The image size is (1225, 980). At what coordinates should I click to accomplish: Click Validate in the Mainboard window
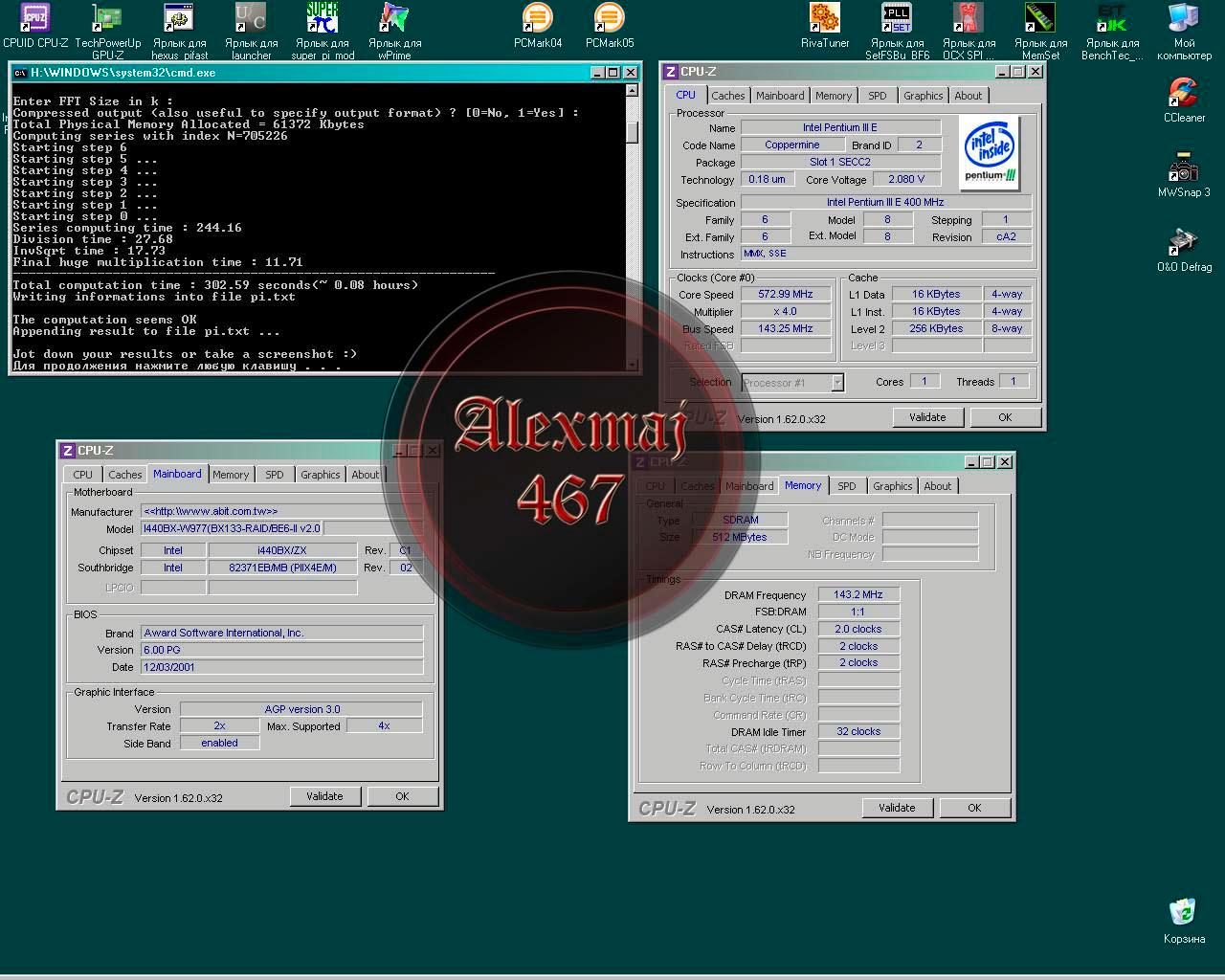point(324,796)
